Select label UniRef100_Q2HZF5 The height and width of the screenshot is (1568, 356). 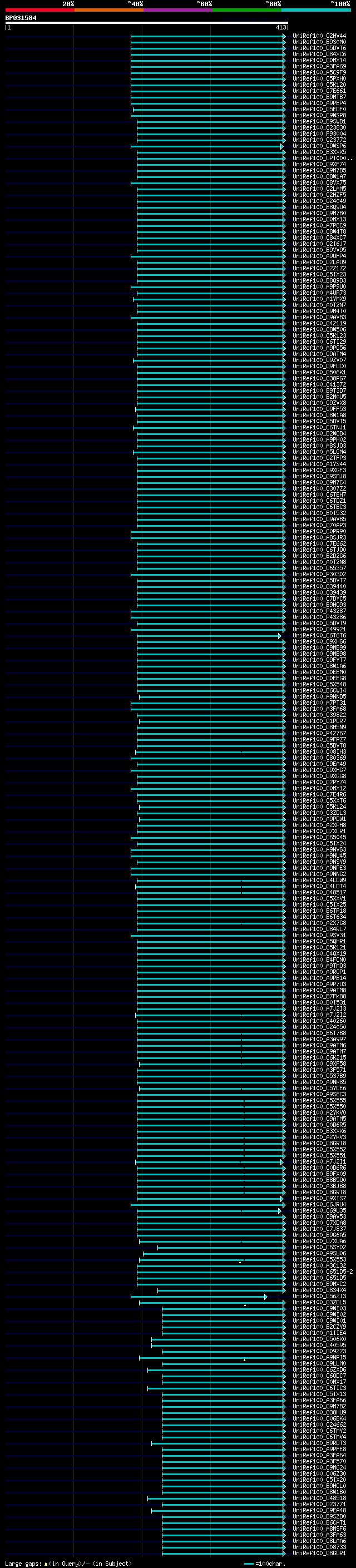click(319, 195)
